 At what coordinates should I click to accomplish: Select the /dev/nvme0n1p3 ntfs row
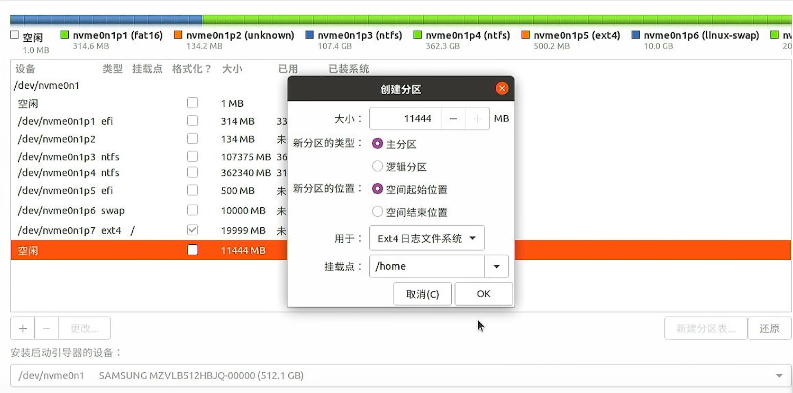pyautogui.click(x=401, y=157)
